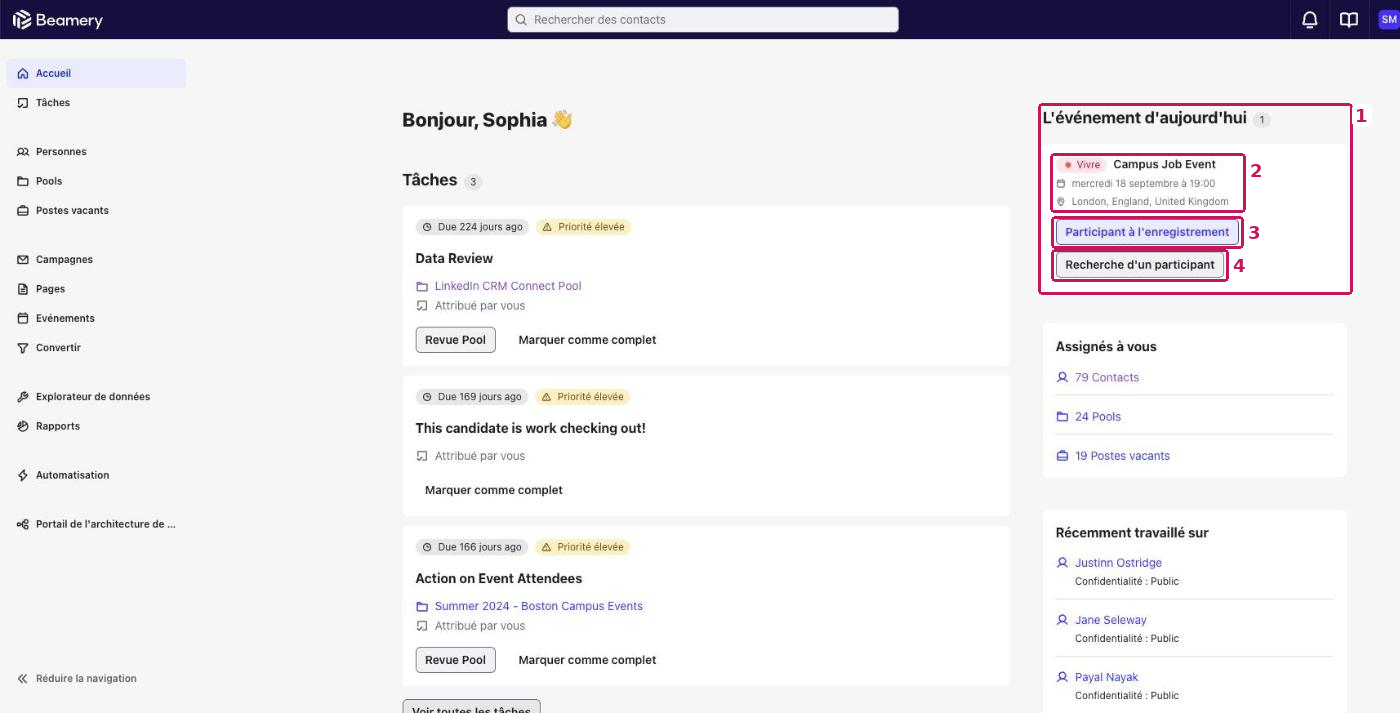The image size is (1400, 713).
Task: Open Payal Nayak contact
Action: click(x=1106, y=677)
